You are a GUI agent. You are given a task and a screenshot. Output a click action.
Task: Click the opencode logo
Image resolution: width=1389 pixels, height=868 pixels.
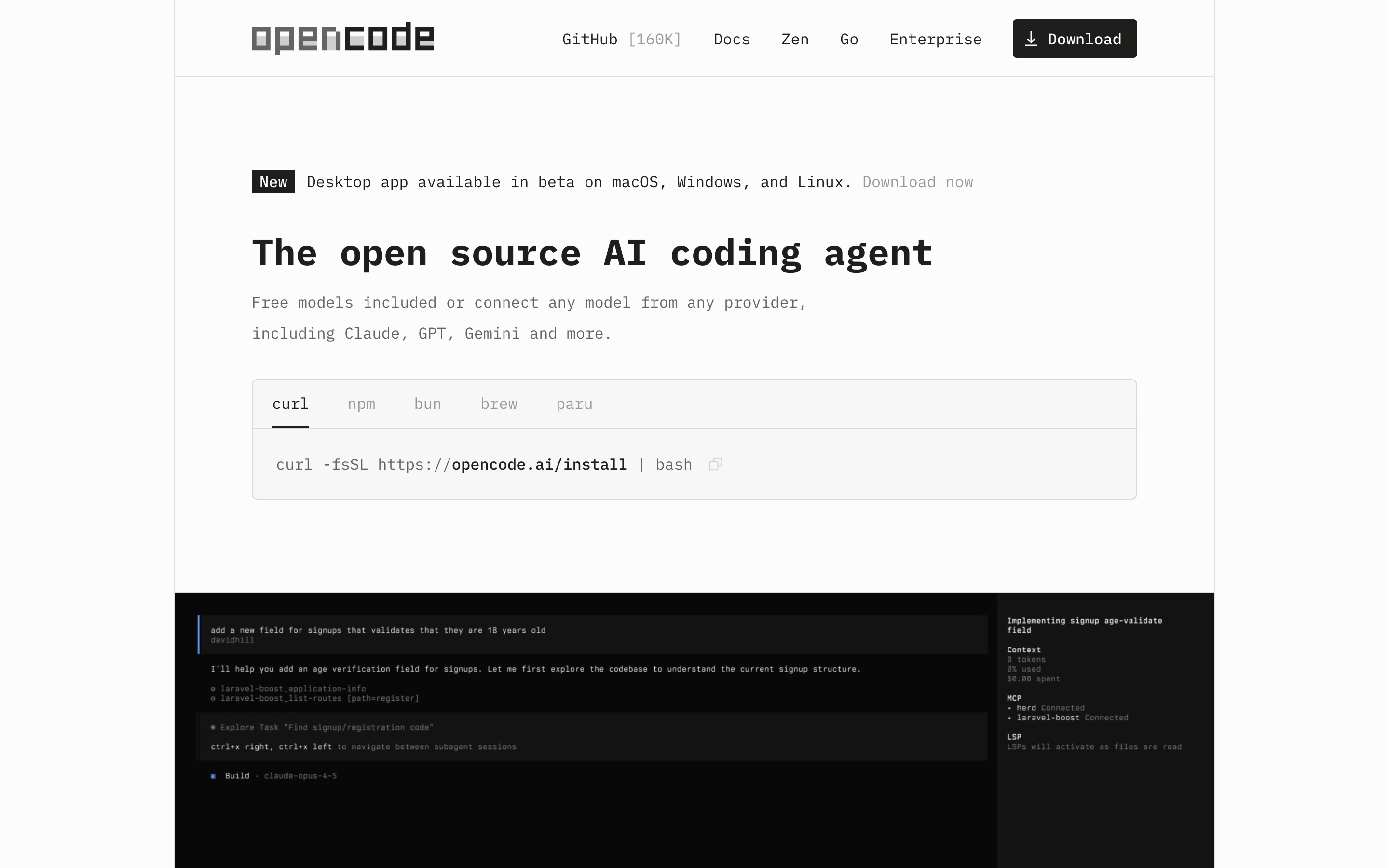[342, 39]
